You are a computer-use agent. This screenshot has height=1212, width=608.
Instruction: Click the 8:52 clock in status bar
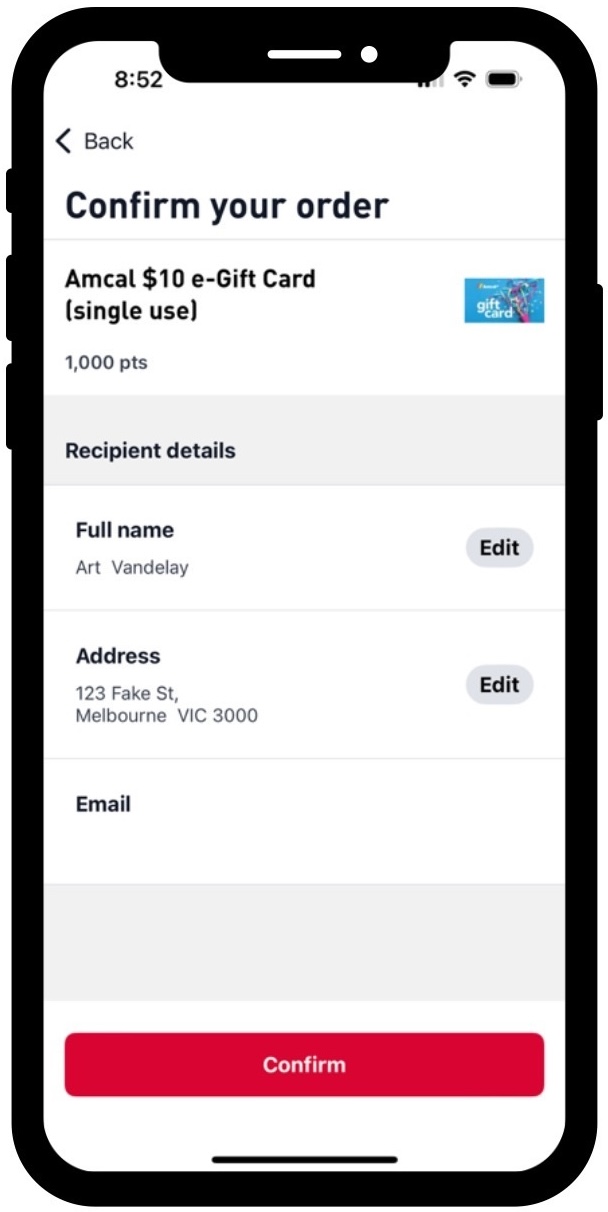coord(138,80)
